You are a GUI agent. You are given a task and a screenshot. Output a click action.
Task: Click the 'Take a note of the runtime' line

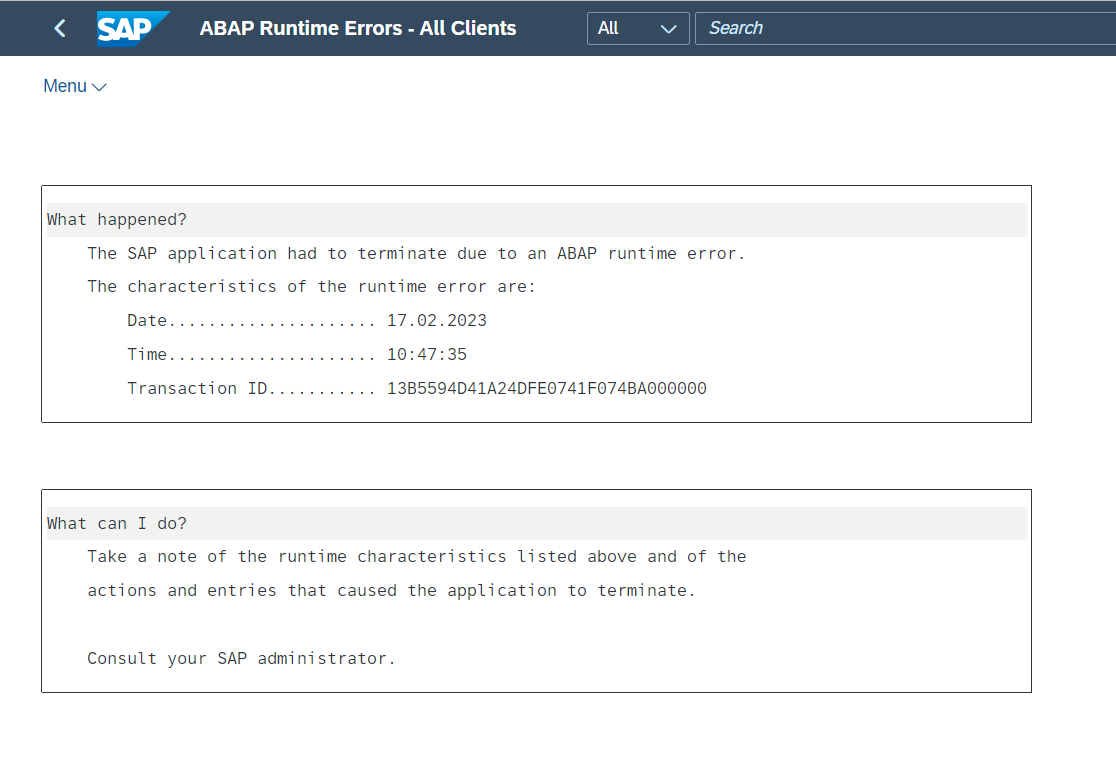[417, 557]
